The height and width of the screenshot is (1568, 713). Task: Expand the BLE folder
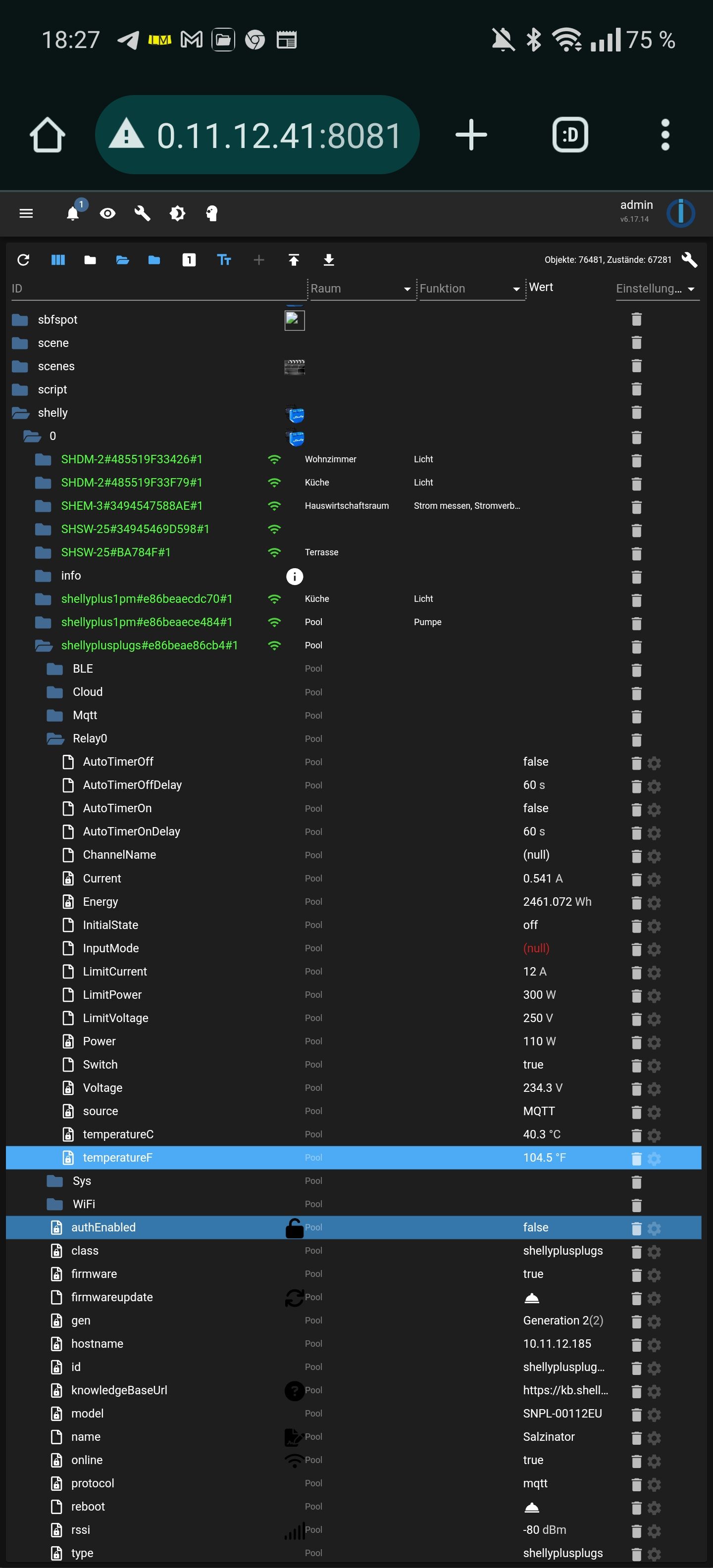coord(55,668)
